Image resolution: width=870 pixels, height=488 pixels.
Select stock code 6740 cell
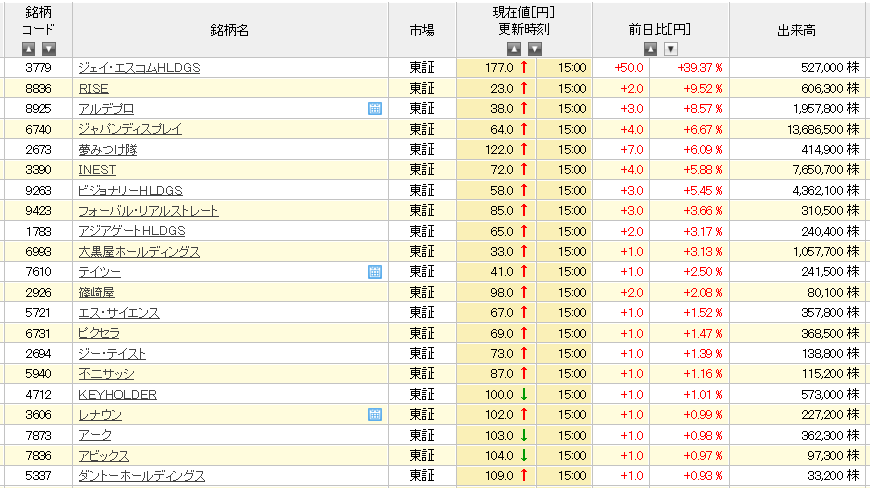(38, 129)
